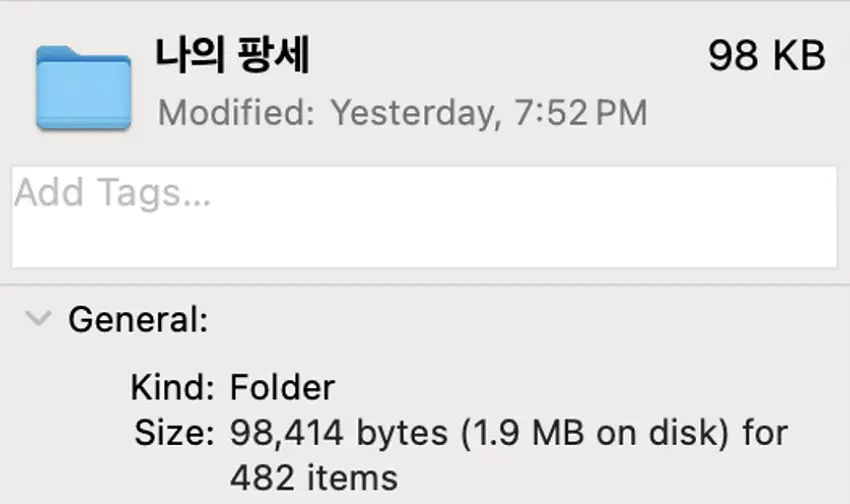Click the 98 KB size in header
The image size is (850, 504).
[767, 55]
